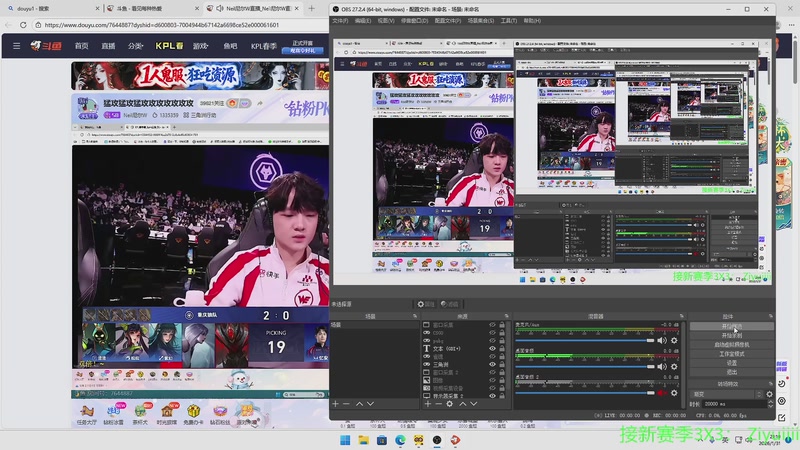Toggle lock on top 窗口采集 source
This screenshot has height=450, width=800.
pyautogui.click(x=502, y=324)
